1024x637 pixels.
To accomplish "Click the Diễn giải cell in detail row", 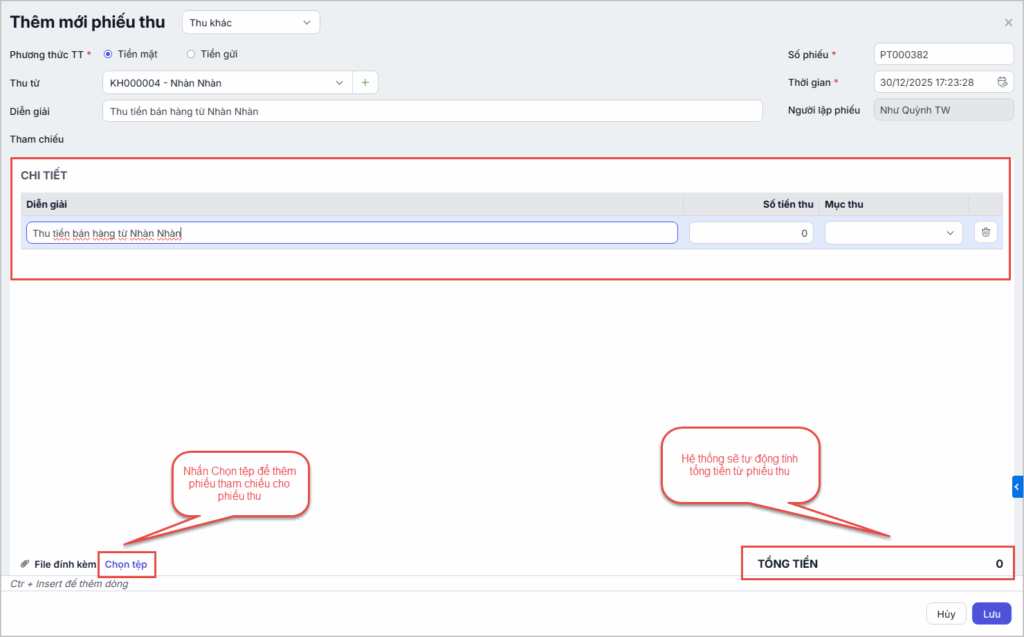I will [x=352, y=233].
